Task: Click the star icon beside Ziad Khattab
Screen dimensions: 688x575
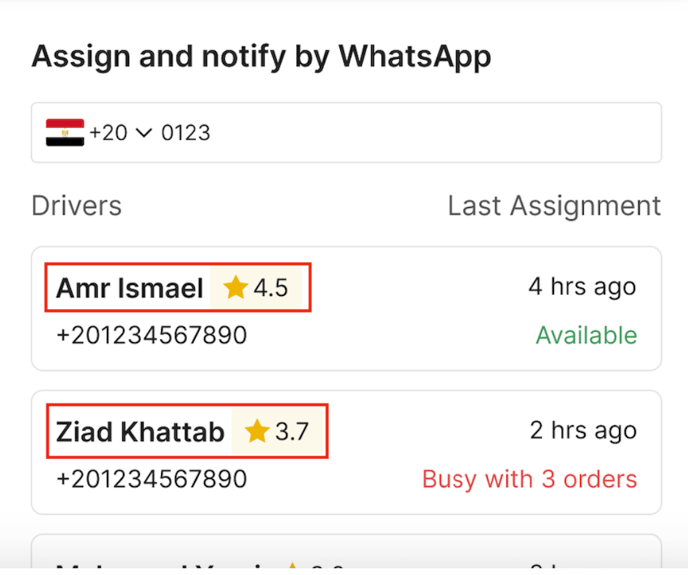Action: coord(257,432)
